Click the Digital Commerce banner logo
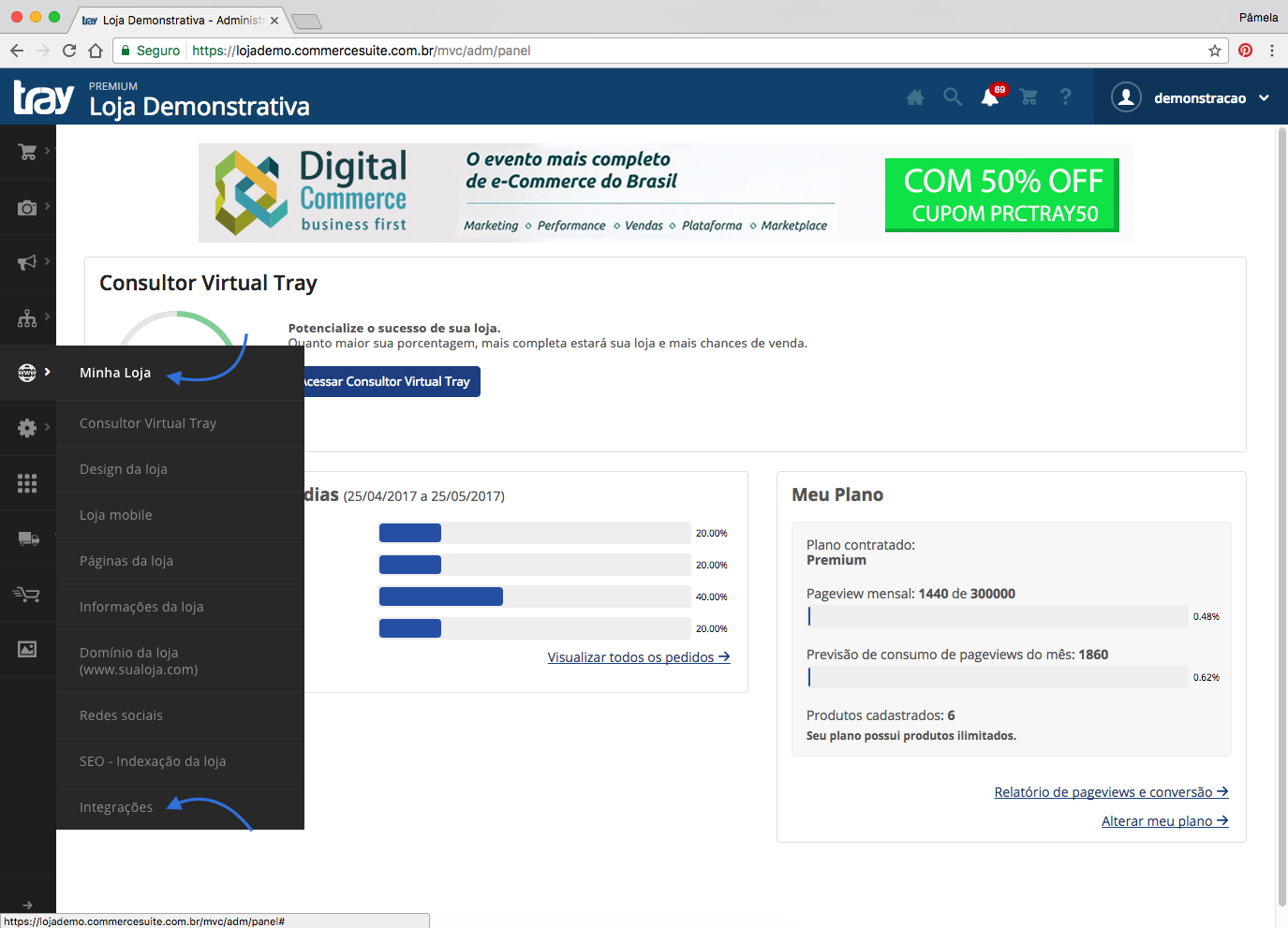 click(311, 192)
